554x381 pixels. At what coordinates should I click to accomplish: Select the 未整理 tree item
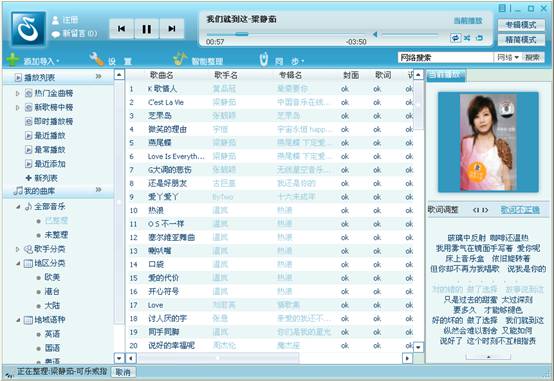pyautogui.click(x=56, y=235)
